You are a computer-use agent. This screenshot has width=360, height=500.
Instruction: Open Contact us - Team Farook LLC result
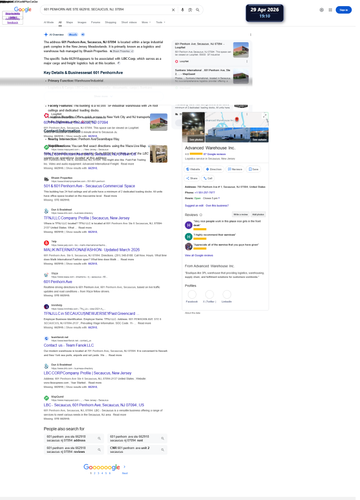(69, 345)
